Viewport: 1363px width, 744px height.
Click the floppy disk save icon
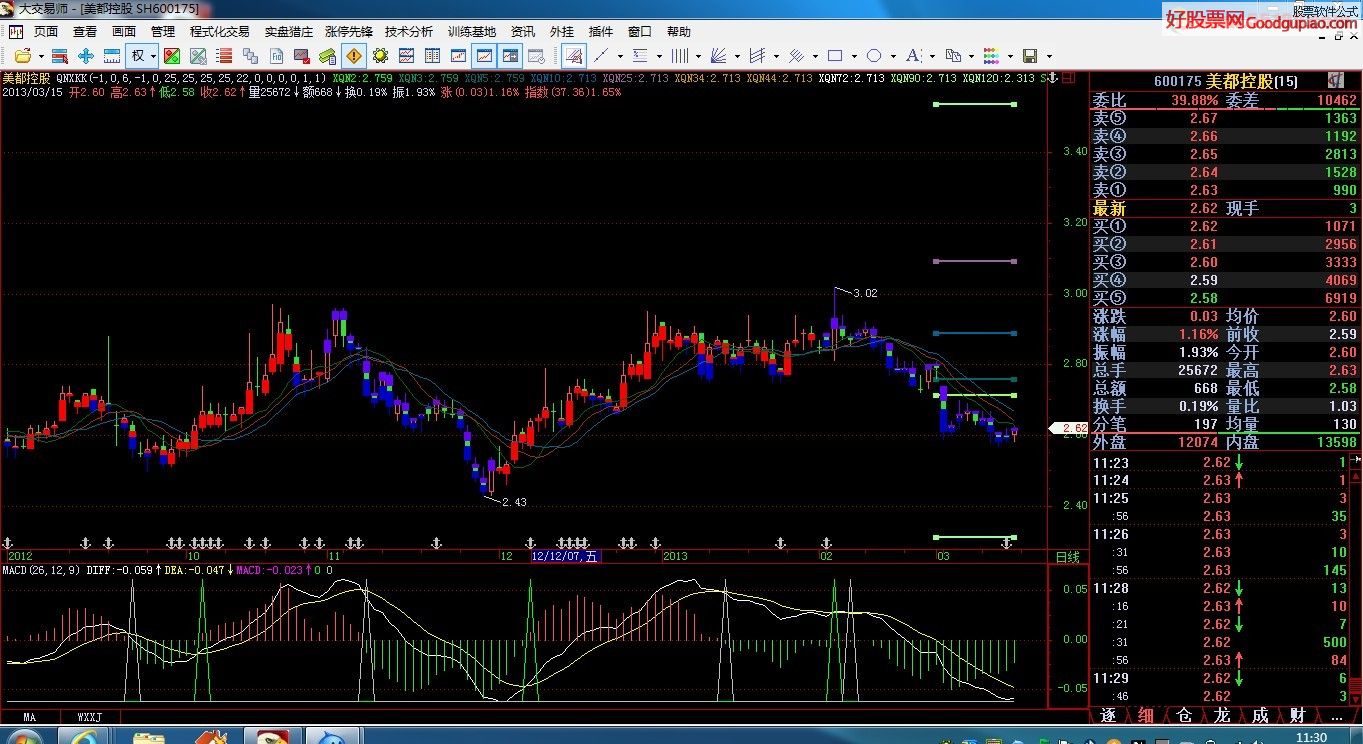point(1030,56)
